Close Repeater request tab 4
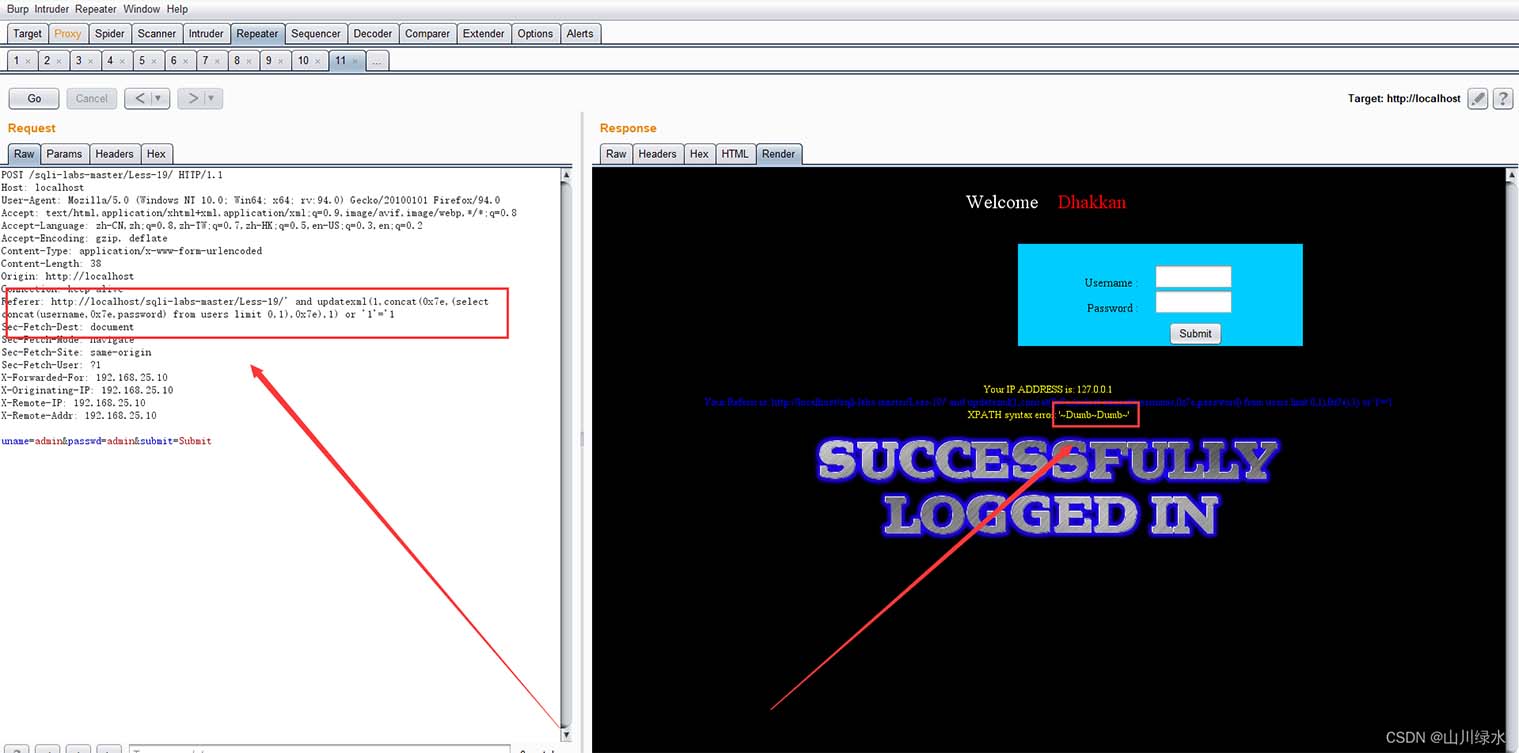 [x=123, y=61]
